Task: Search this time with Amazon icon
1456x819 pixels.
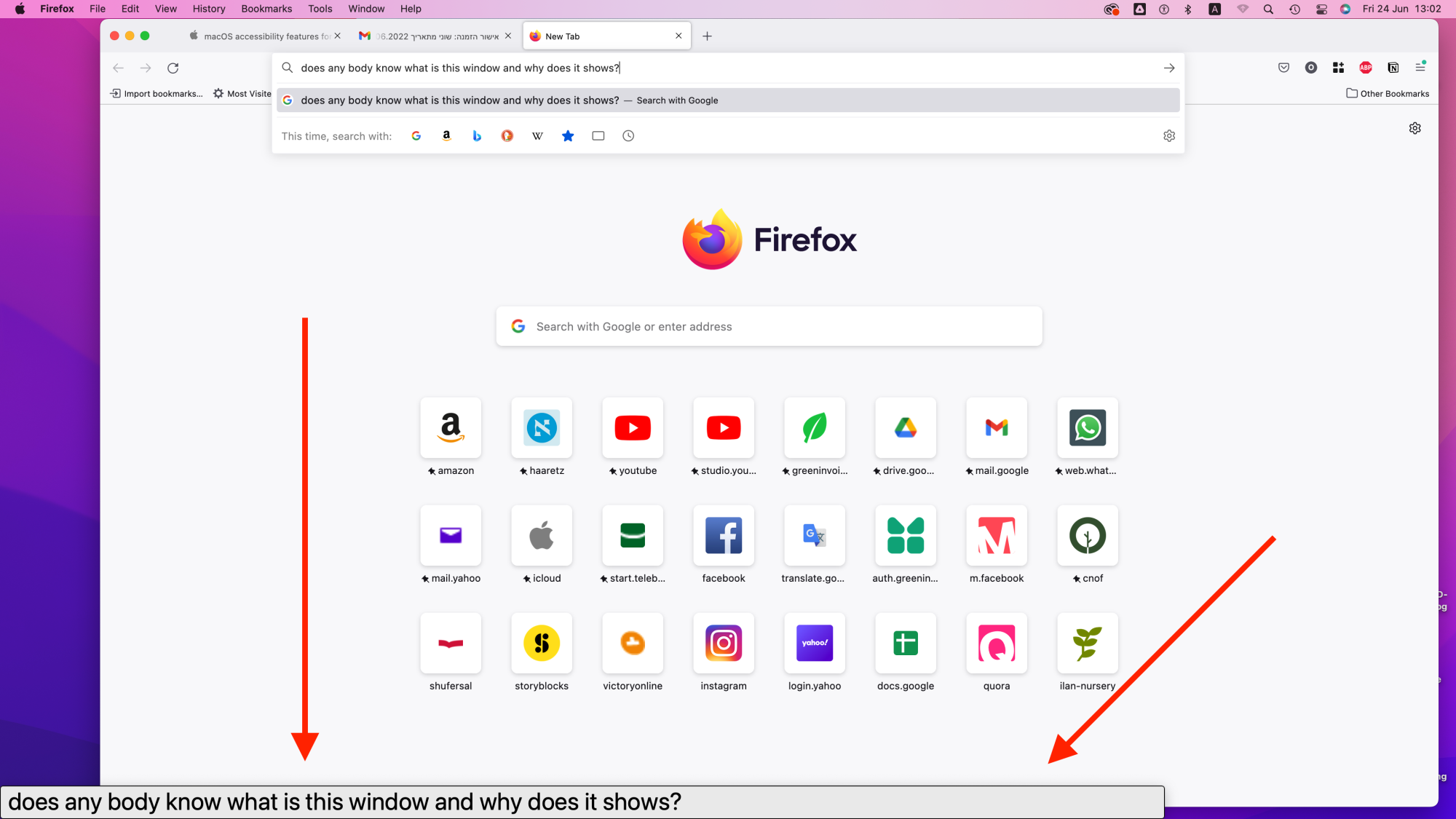Action: point(447,136)
